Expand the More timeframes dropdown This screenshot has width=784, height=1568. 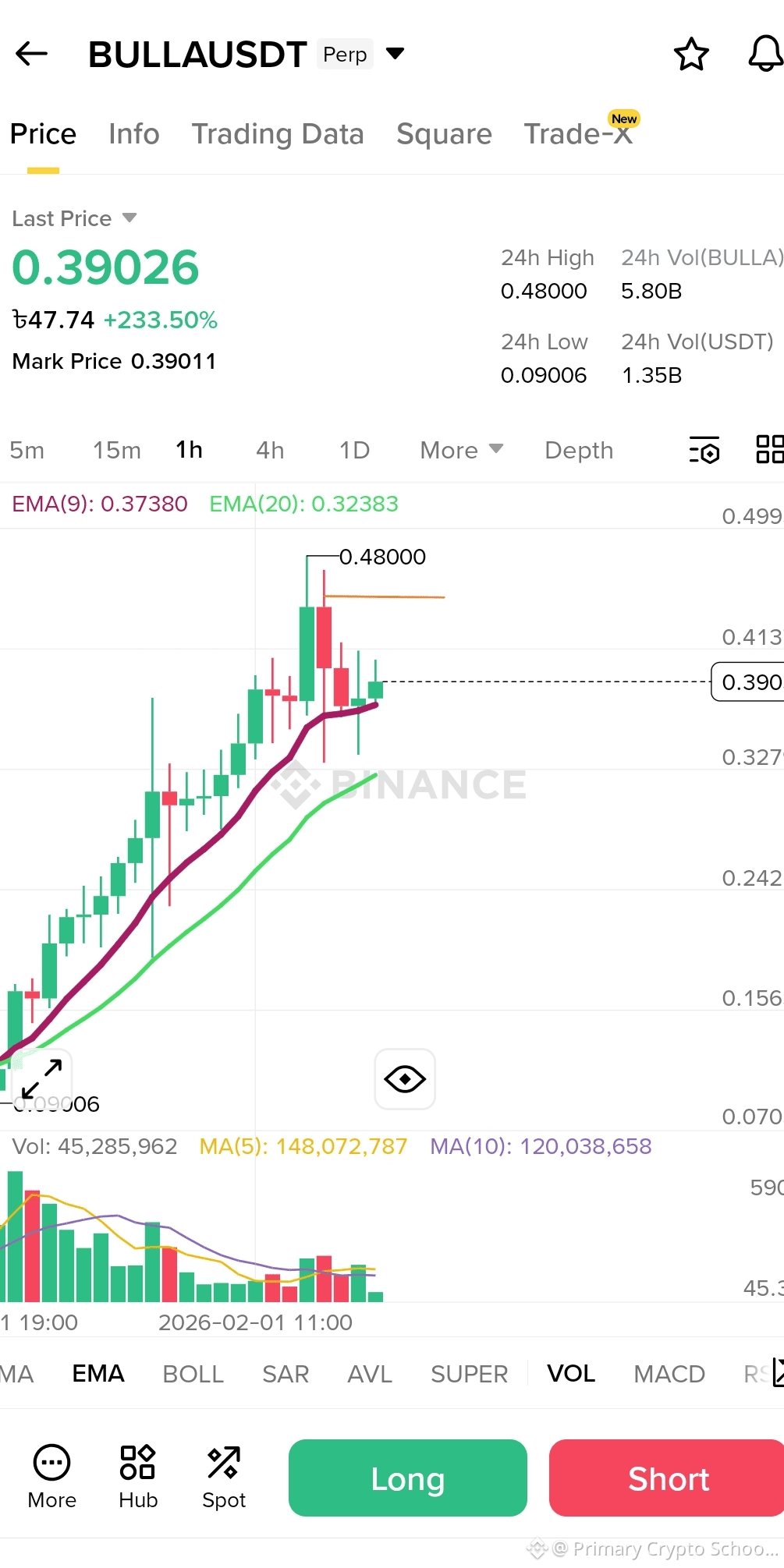pyautogui.click(x=461, y=450)
